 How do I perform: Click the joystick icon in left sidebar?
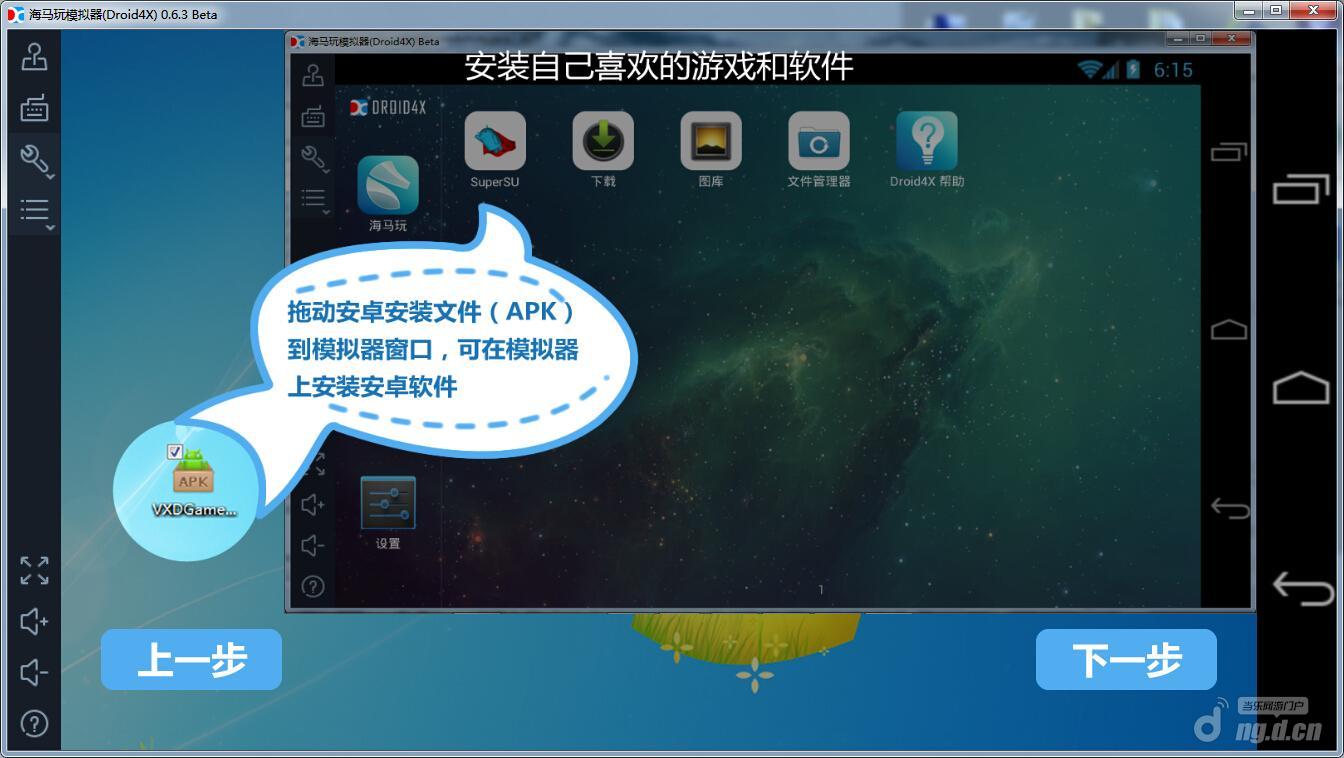click(34, 57)
